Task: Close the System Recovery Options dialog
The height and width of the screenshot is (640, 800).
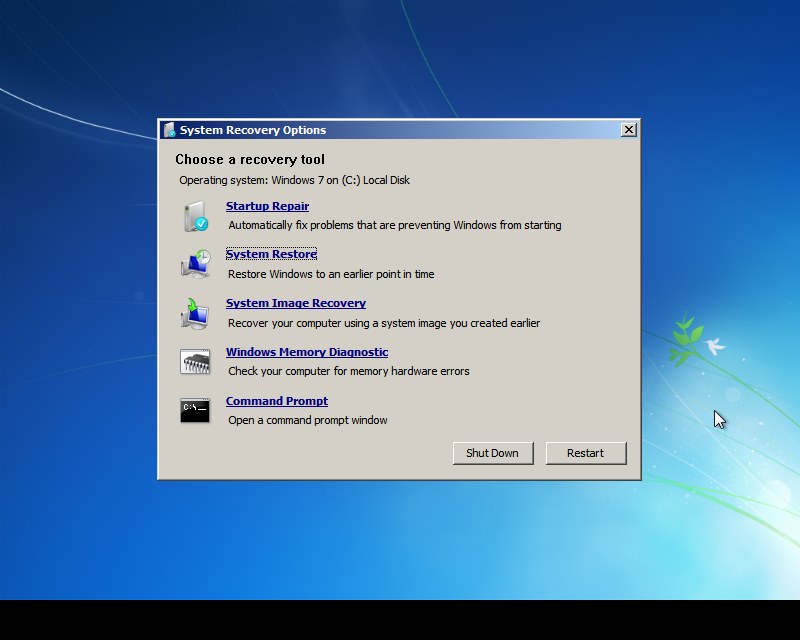Action: 629,130
